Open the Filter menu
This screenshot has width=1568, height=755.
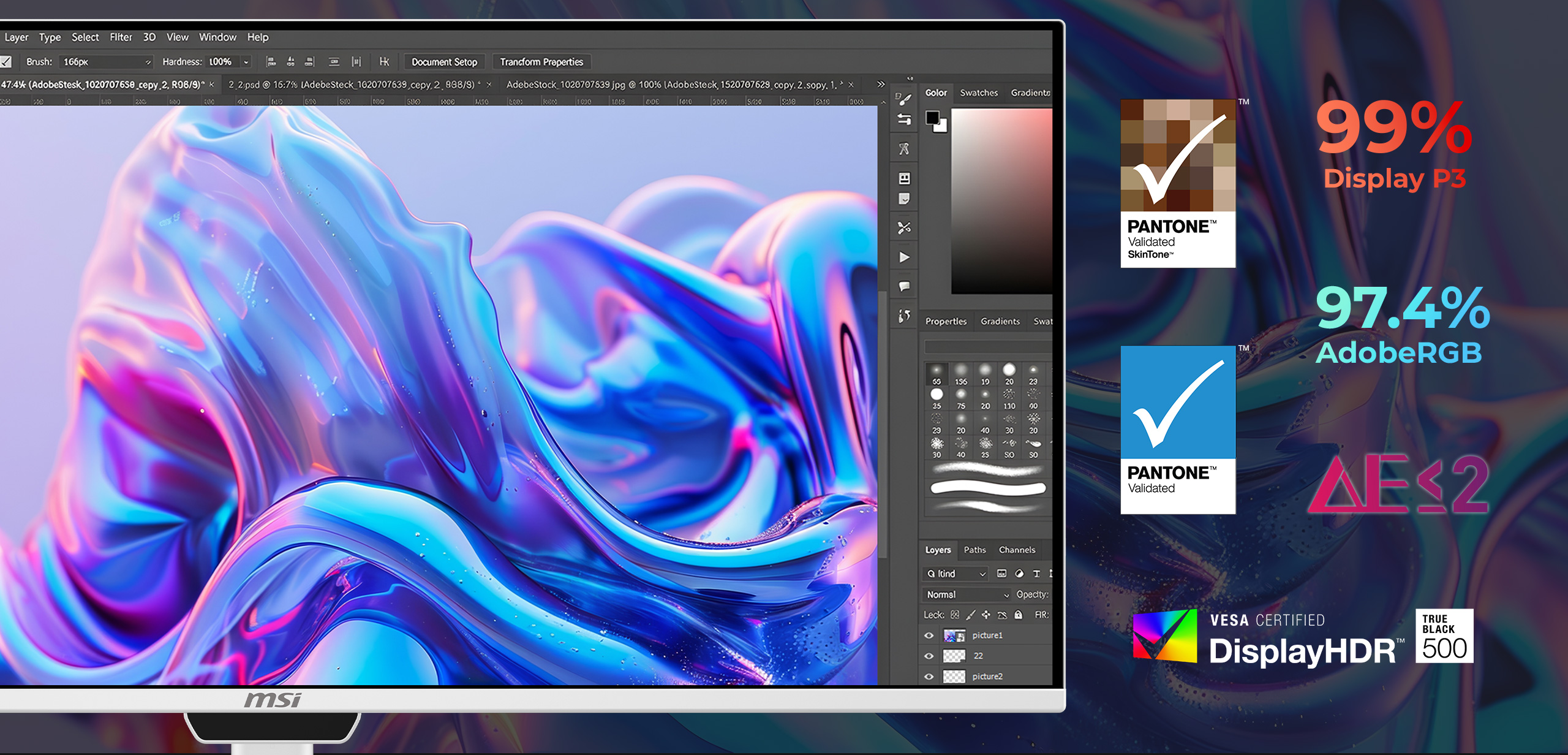(121, 37)
